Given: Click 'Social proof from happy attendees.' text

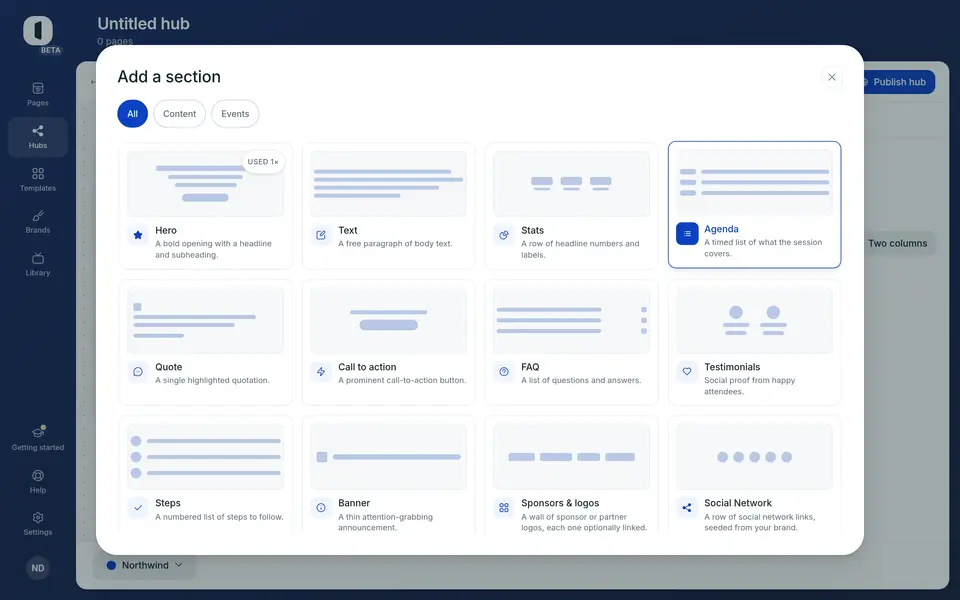Looking at the screenshot, I should pyautogui.click(x=749, y=386).
